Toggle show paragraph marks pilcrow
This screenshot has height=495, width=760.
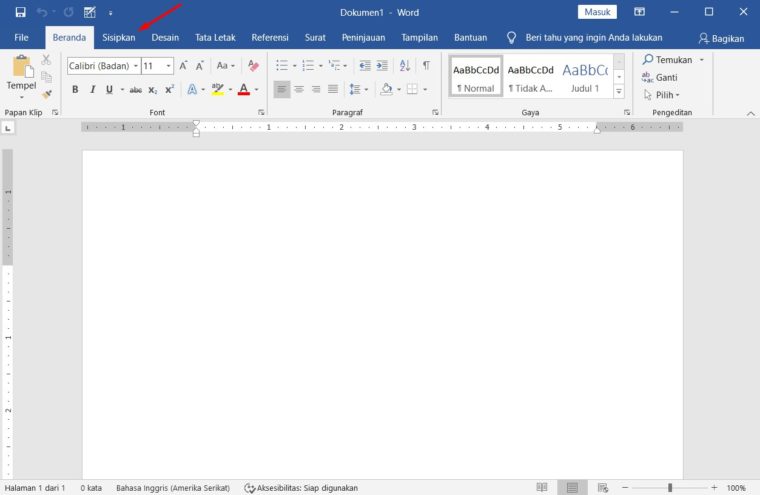coord(426,65)
